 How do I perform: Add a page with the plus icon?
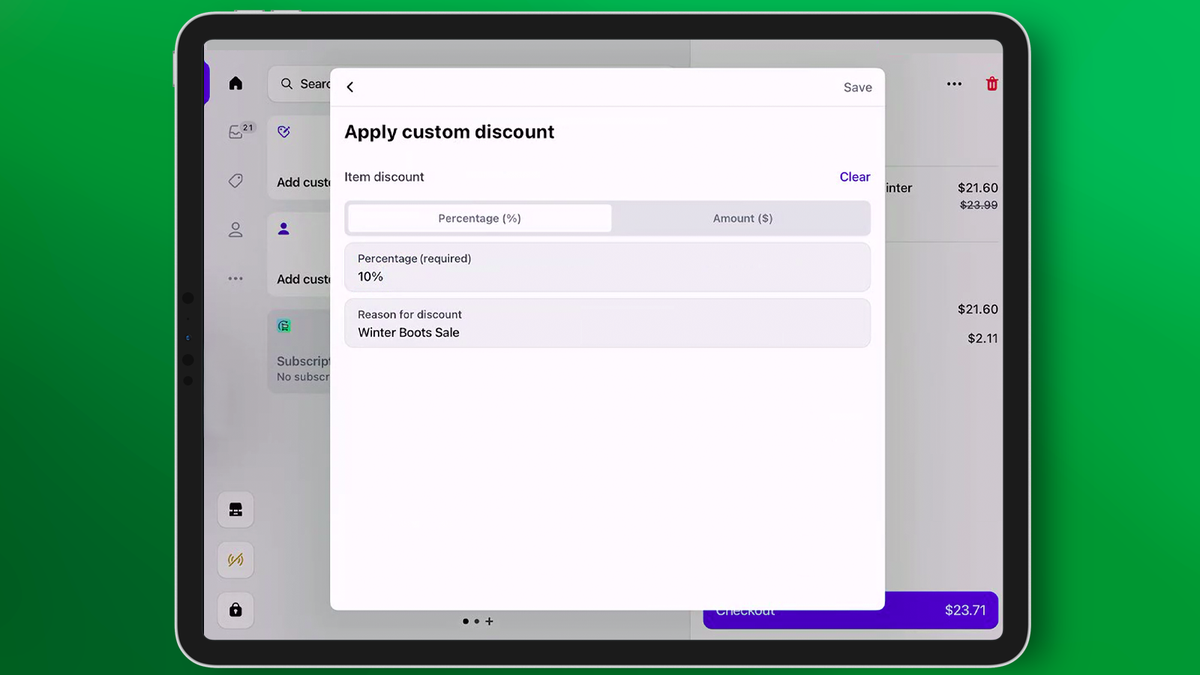[489, 621]
